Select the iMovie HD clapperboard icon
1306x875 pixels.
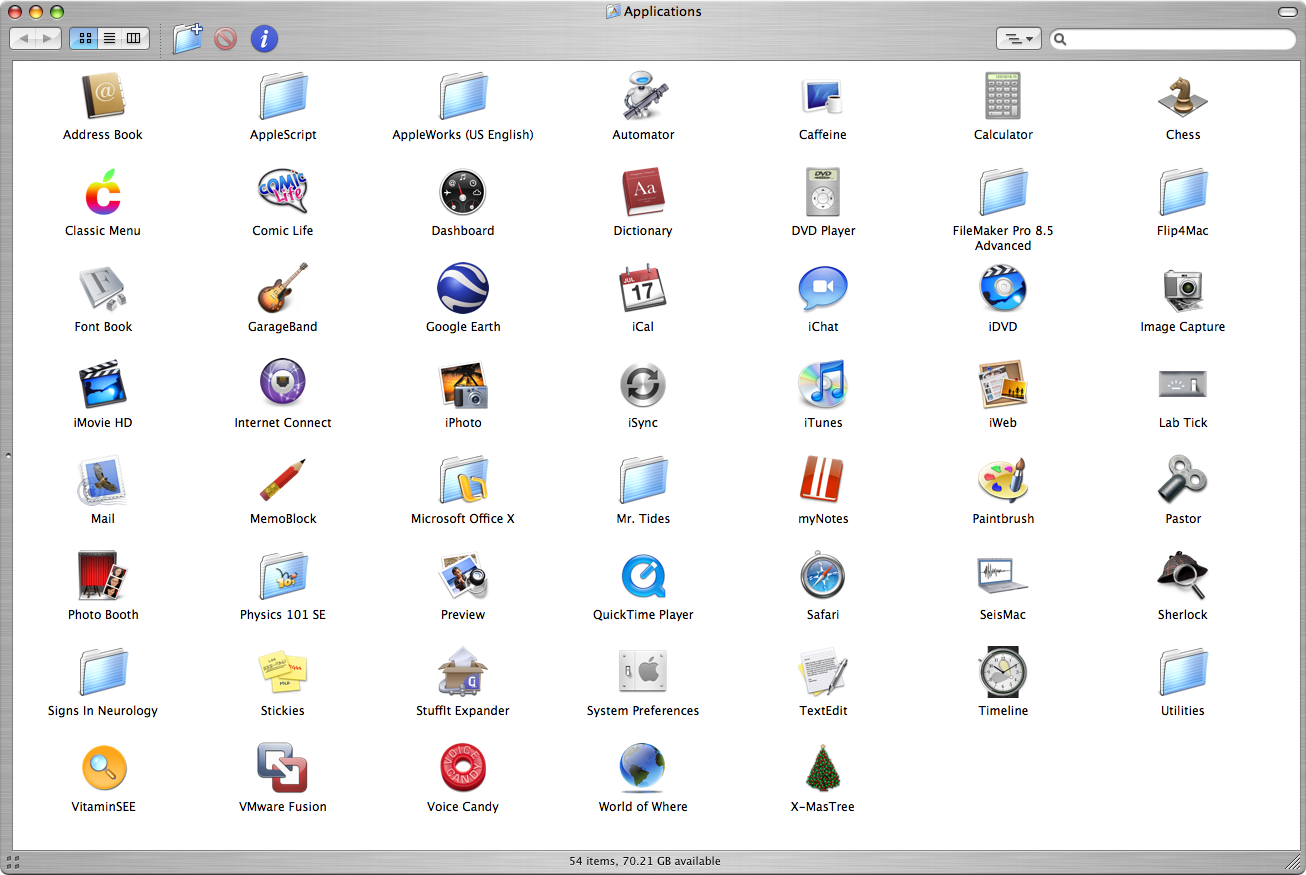click(103, 385)
